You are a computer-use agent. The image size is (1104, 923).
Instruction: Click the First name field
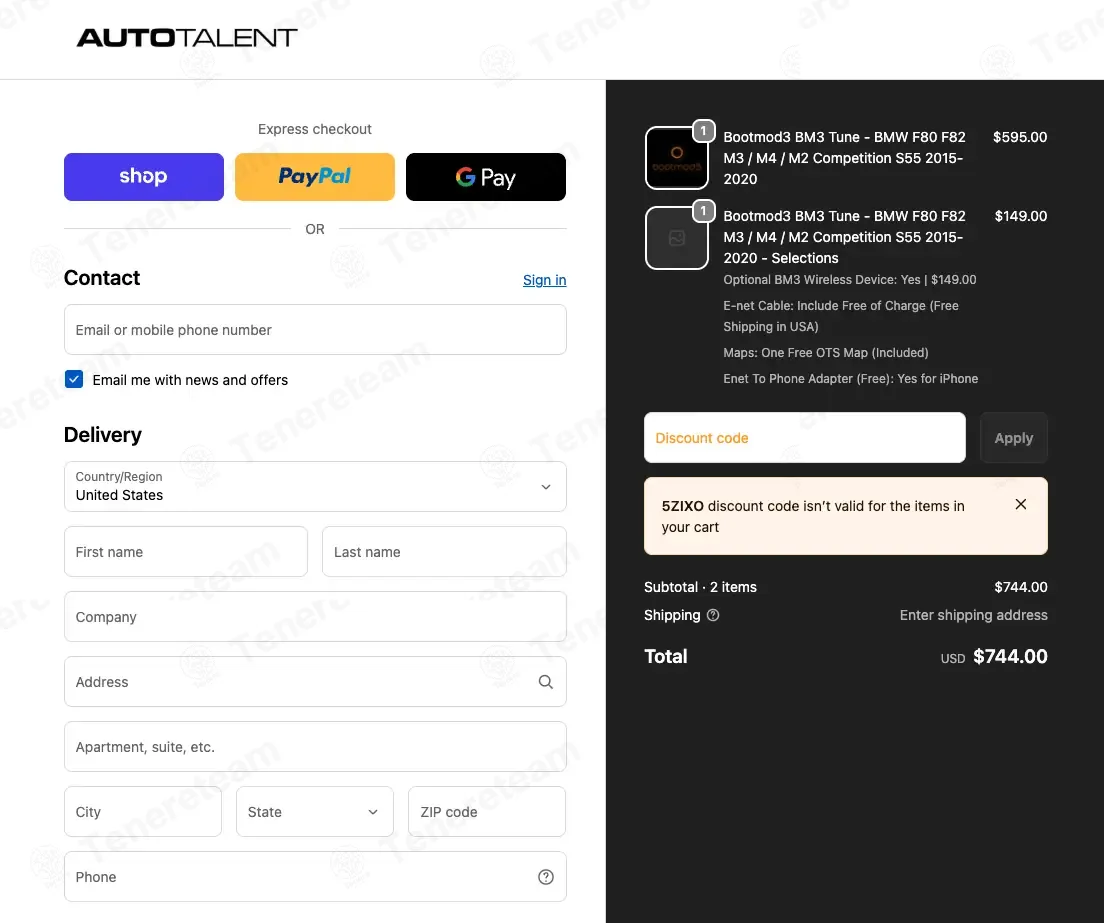click(x=186, y=552)
